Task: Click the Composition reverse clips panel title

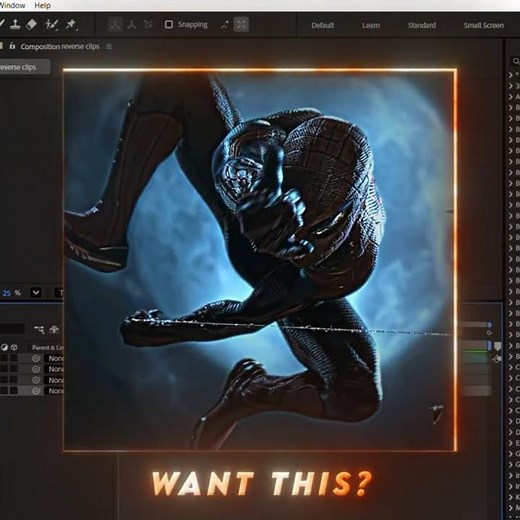Action: coord(60,46)
